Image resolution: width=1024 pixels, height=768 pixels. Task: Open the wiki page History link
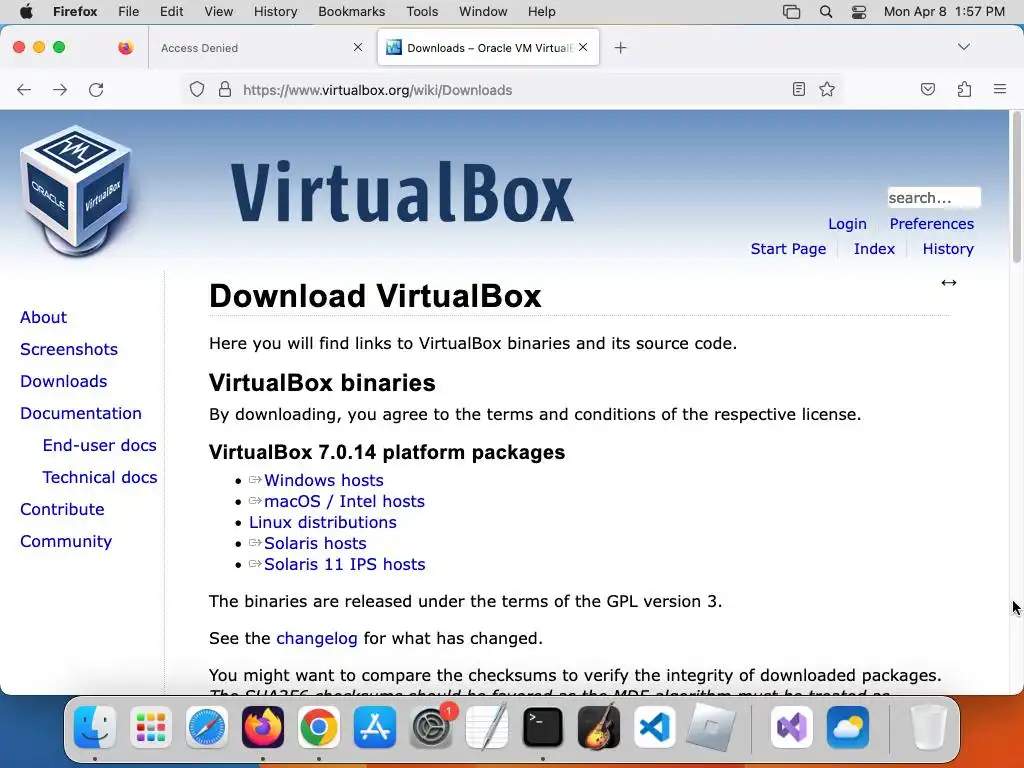point(948,249)
